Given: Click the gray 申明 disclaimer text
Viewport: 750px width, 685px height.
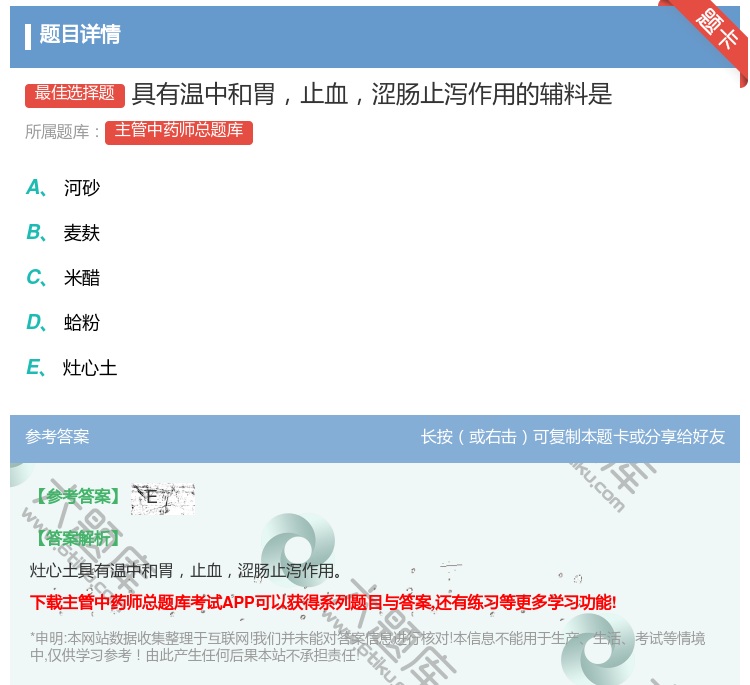Looking at the screenshot, I should (367, 646).
